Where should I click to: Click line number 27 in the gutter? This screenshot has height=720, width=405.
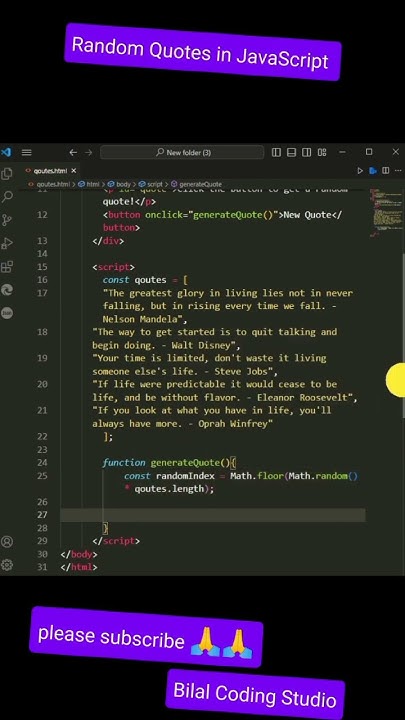click(x=42, y=515)
